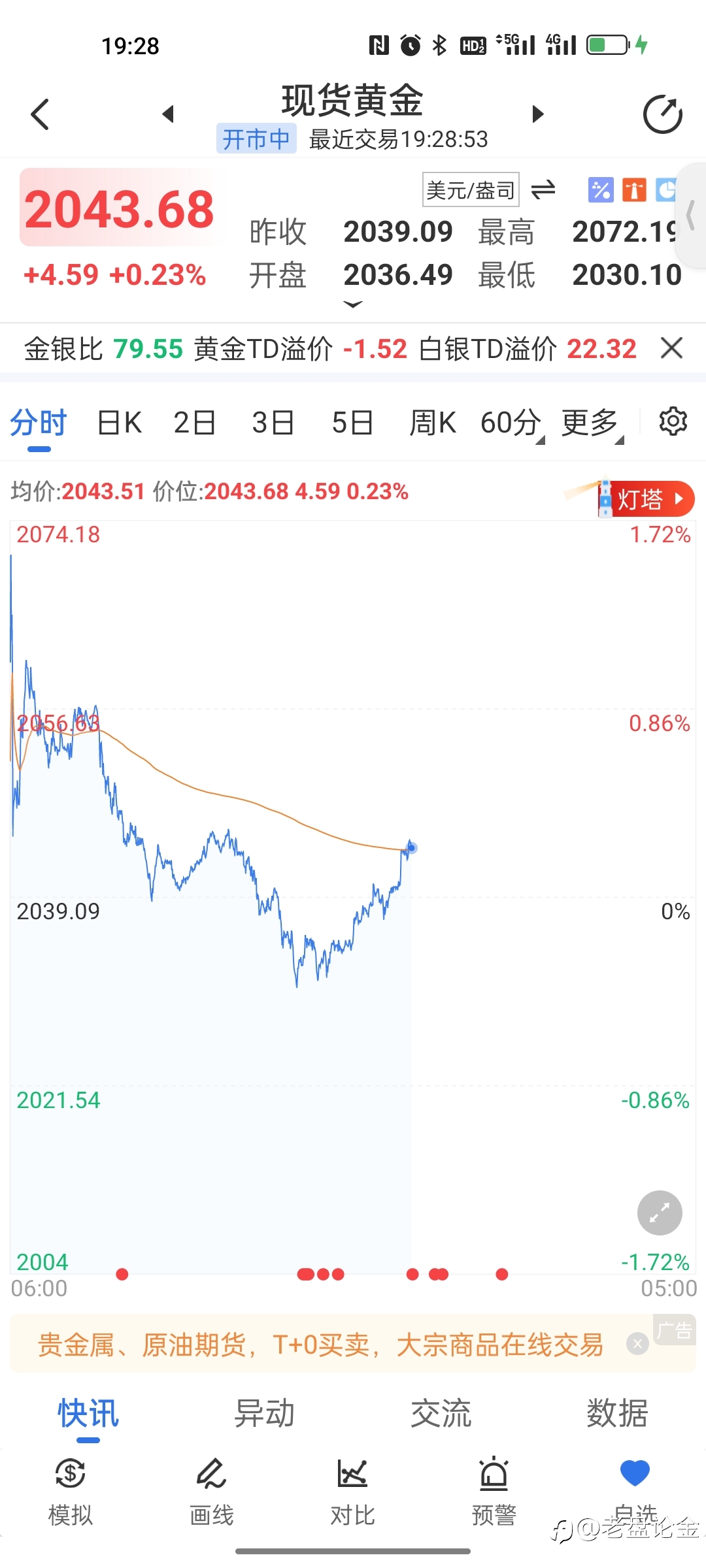
Task: Open chart settings gear icon
Action: tap(673, 421)
